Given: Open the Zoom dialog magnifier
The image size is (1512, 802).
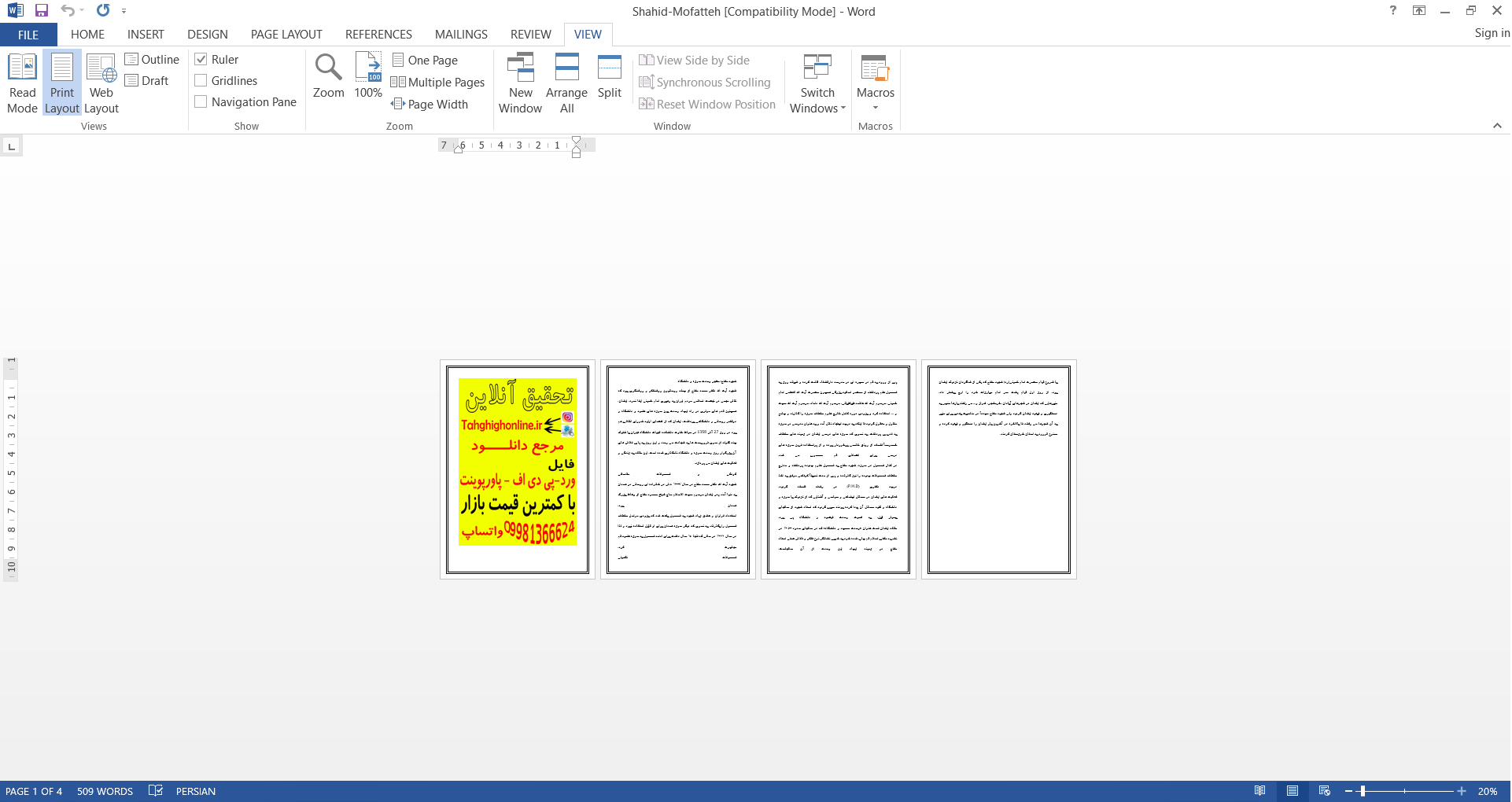Looking at the screenshot, I should tap(328, 76).
